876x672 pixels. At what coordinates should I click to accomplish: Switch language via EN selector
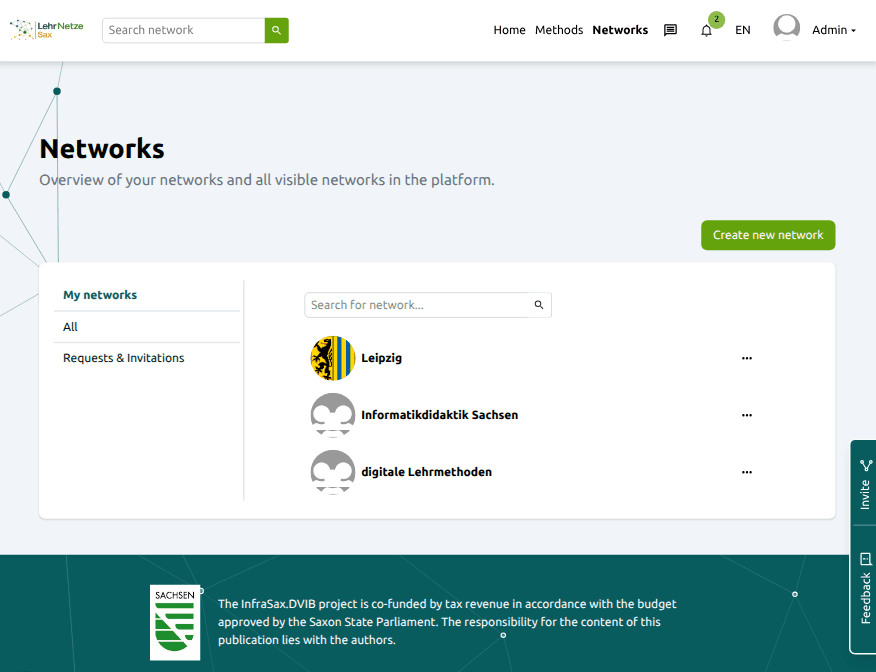click(742, 30)
